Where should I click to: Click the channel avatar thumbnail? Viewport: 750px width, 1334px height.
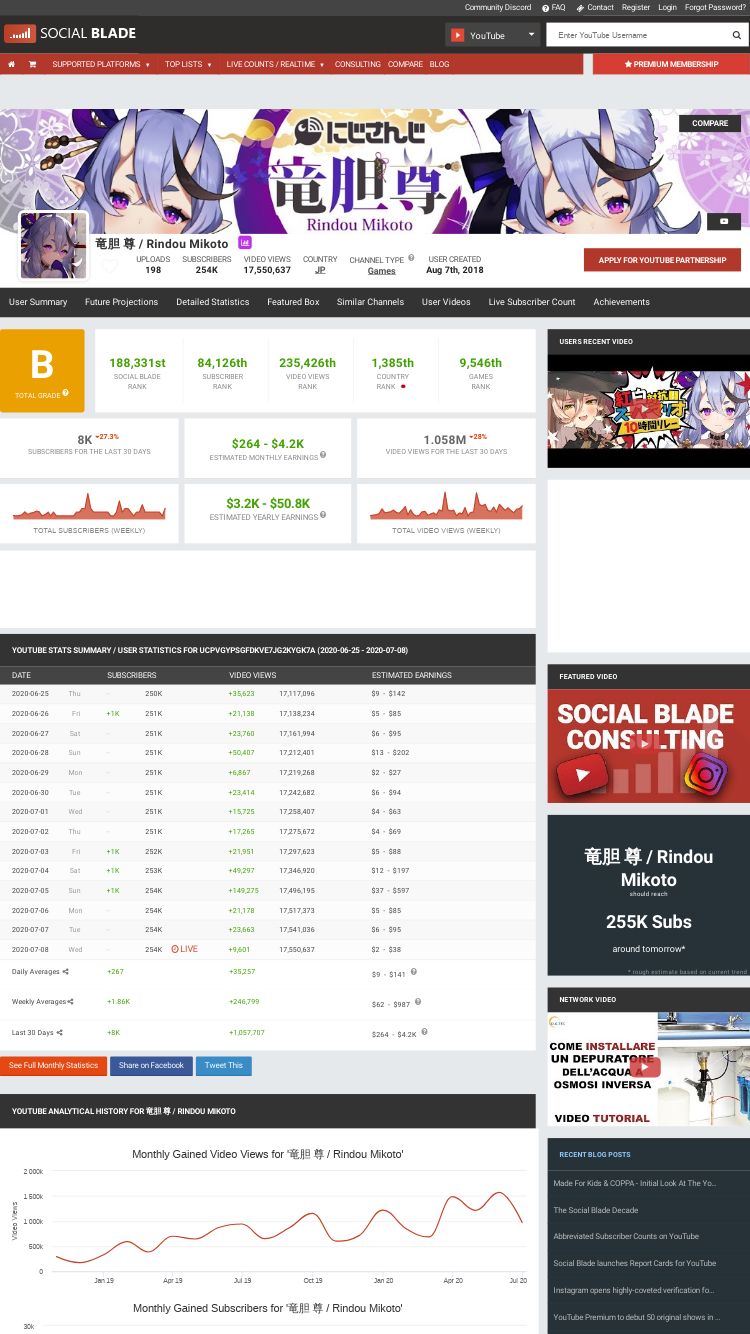tap(53, 246)
